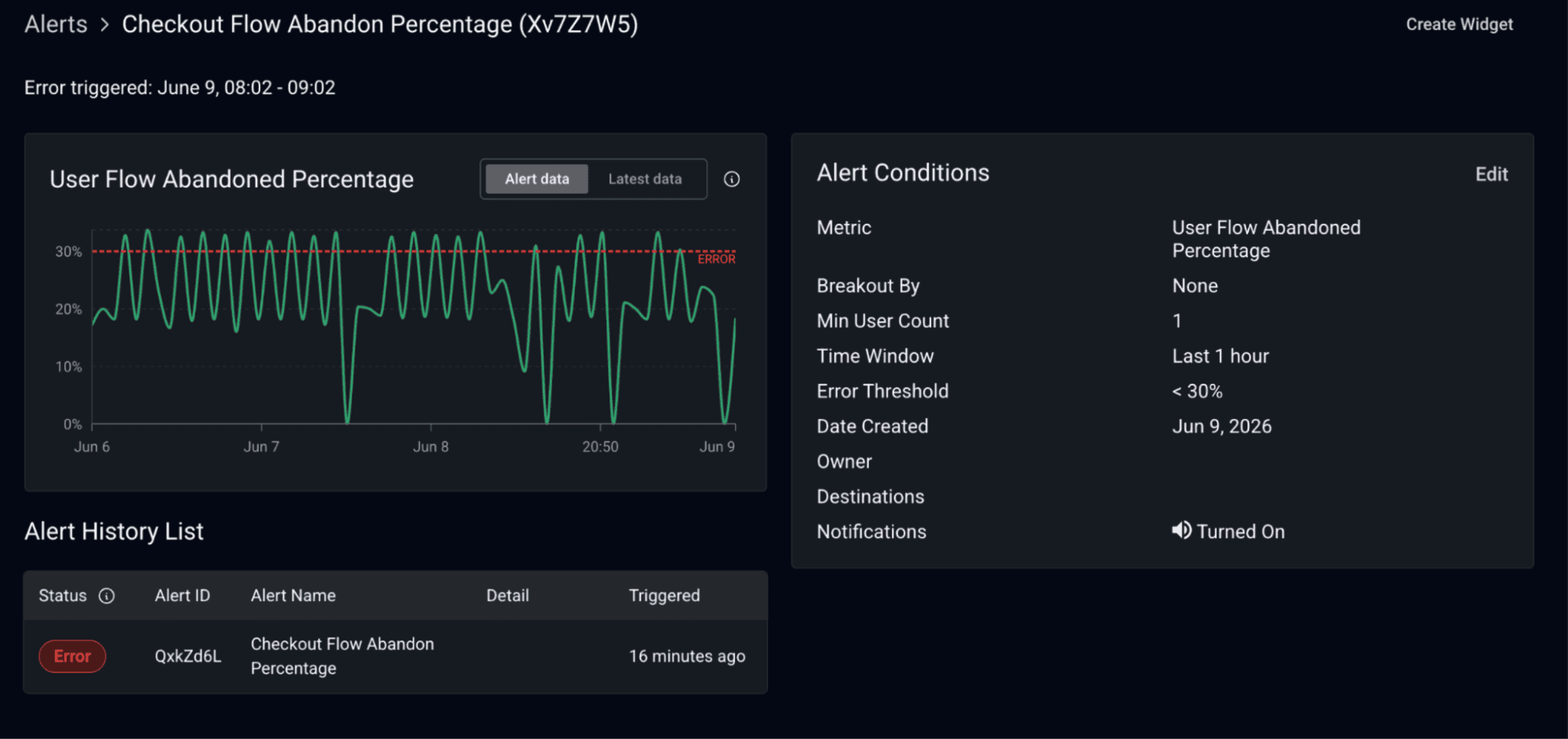The width and height of the screenshot is (1568, 739).
Task: Click the Alert History List heading
Action: point(114,532)
